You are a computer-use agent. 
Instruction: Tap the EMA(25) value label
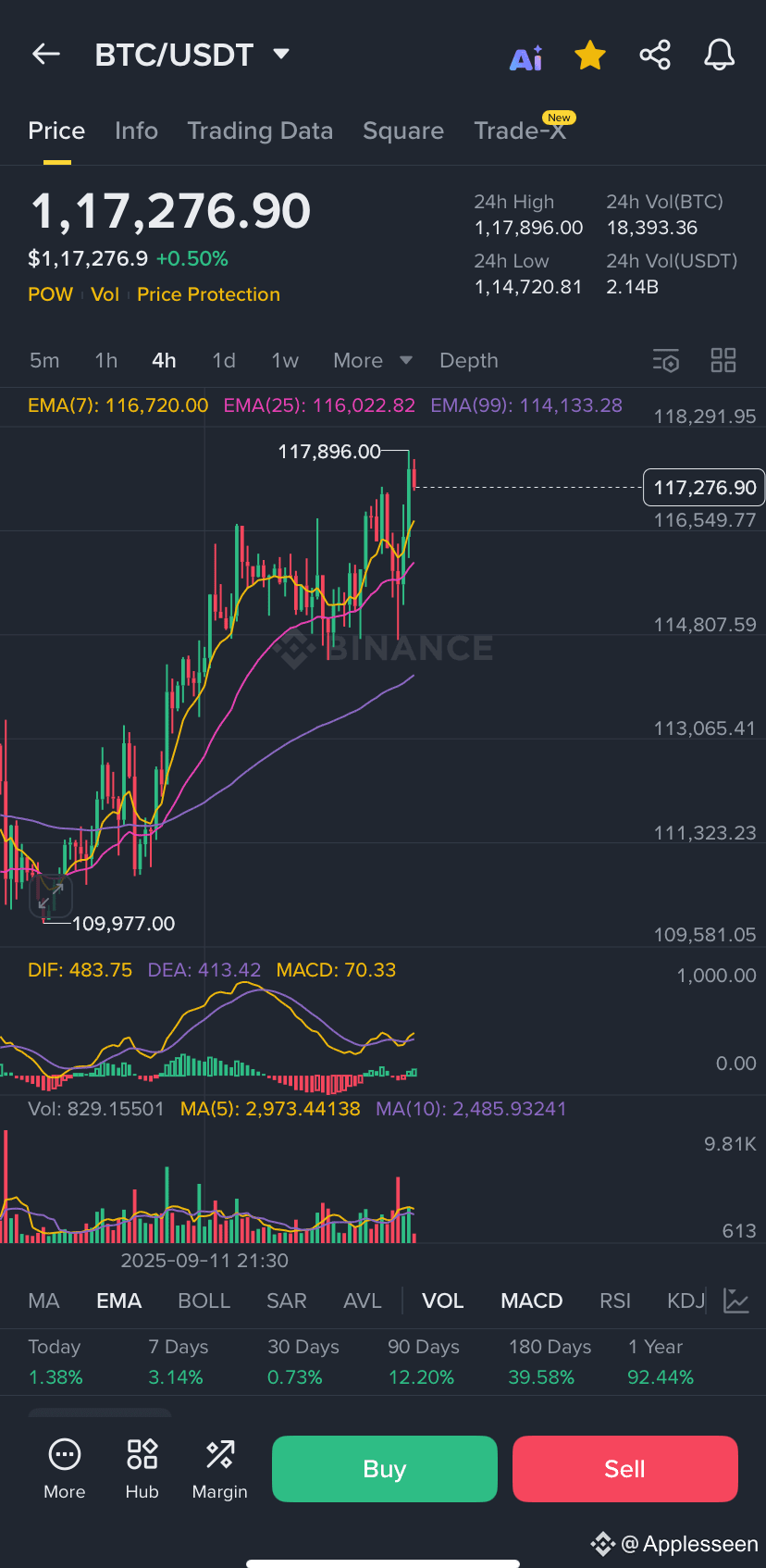pos(319,405)
